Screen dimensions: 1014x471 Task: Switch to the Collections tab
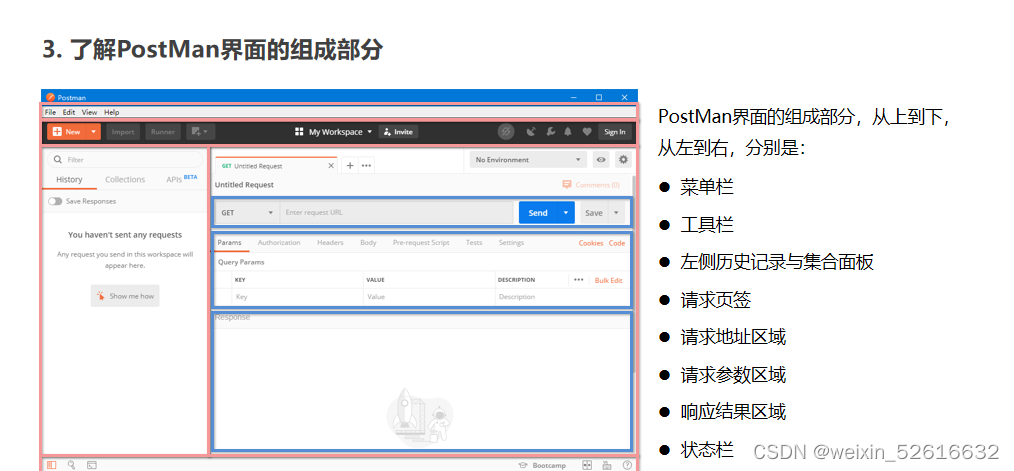click(125, 179)
